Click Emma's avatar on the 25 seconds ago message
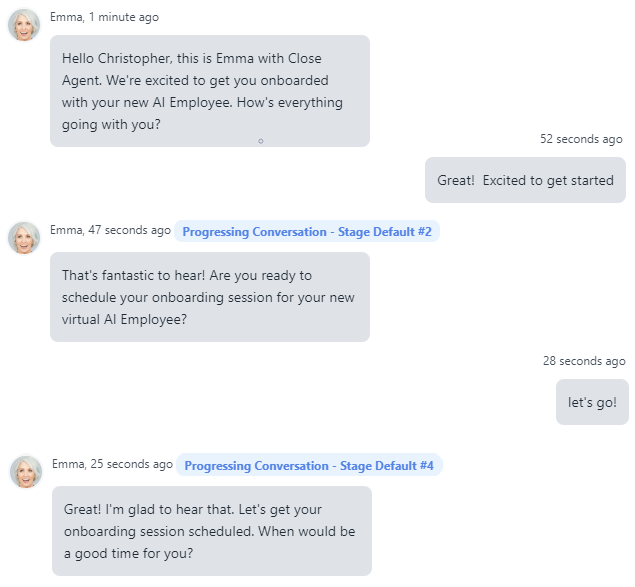Screen dimensions: 635x587 coord(26,472)
